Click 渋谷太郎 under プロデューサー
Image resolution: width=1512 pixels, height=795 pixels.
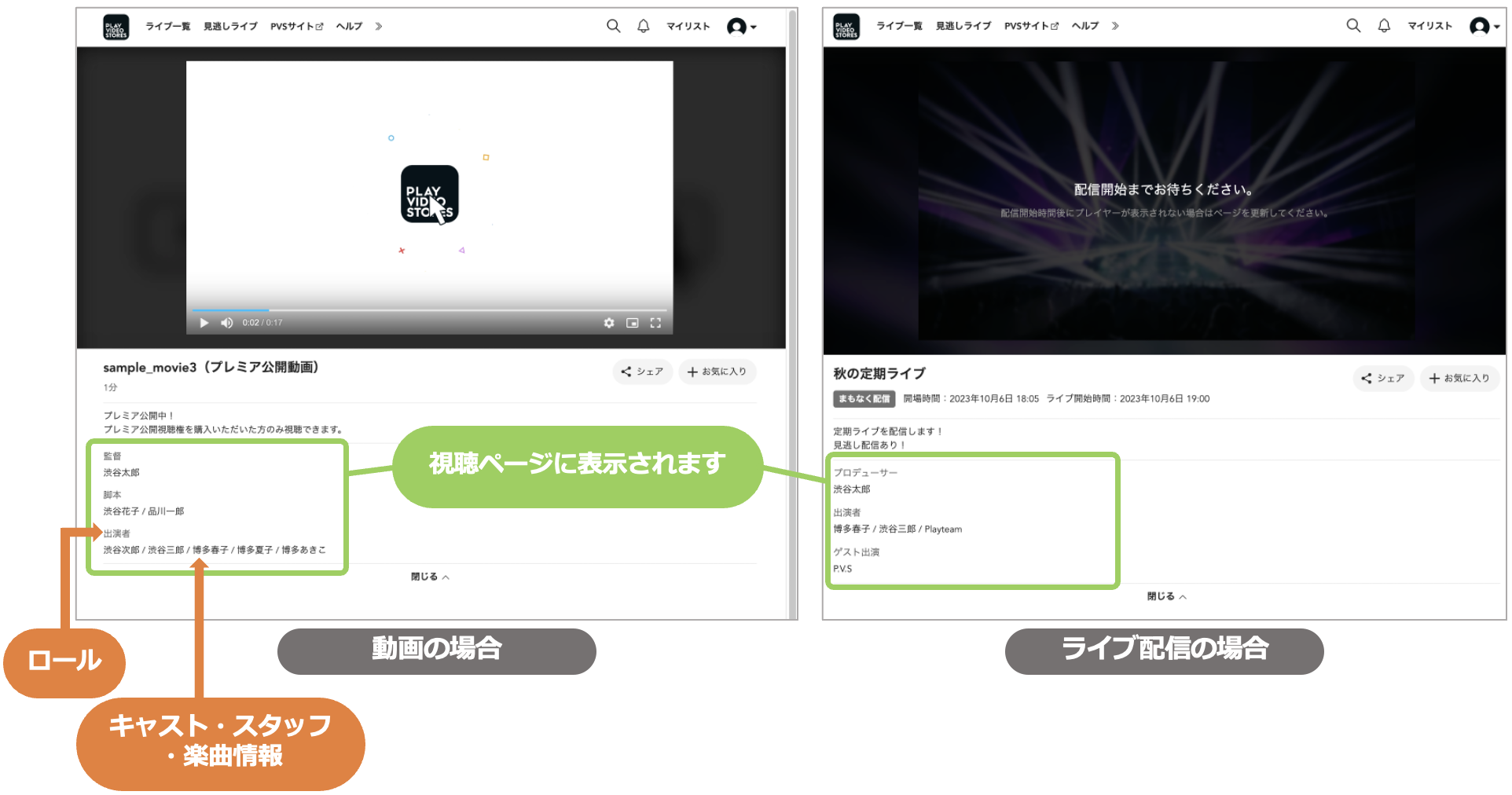pos(852,489)
